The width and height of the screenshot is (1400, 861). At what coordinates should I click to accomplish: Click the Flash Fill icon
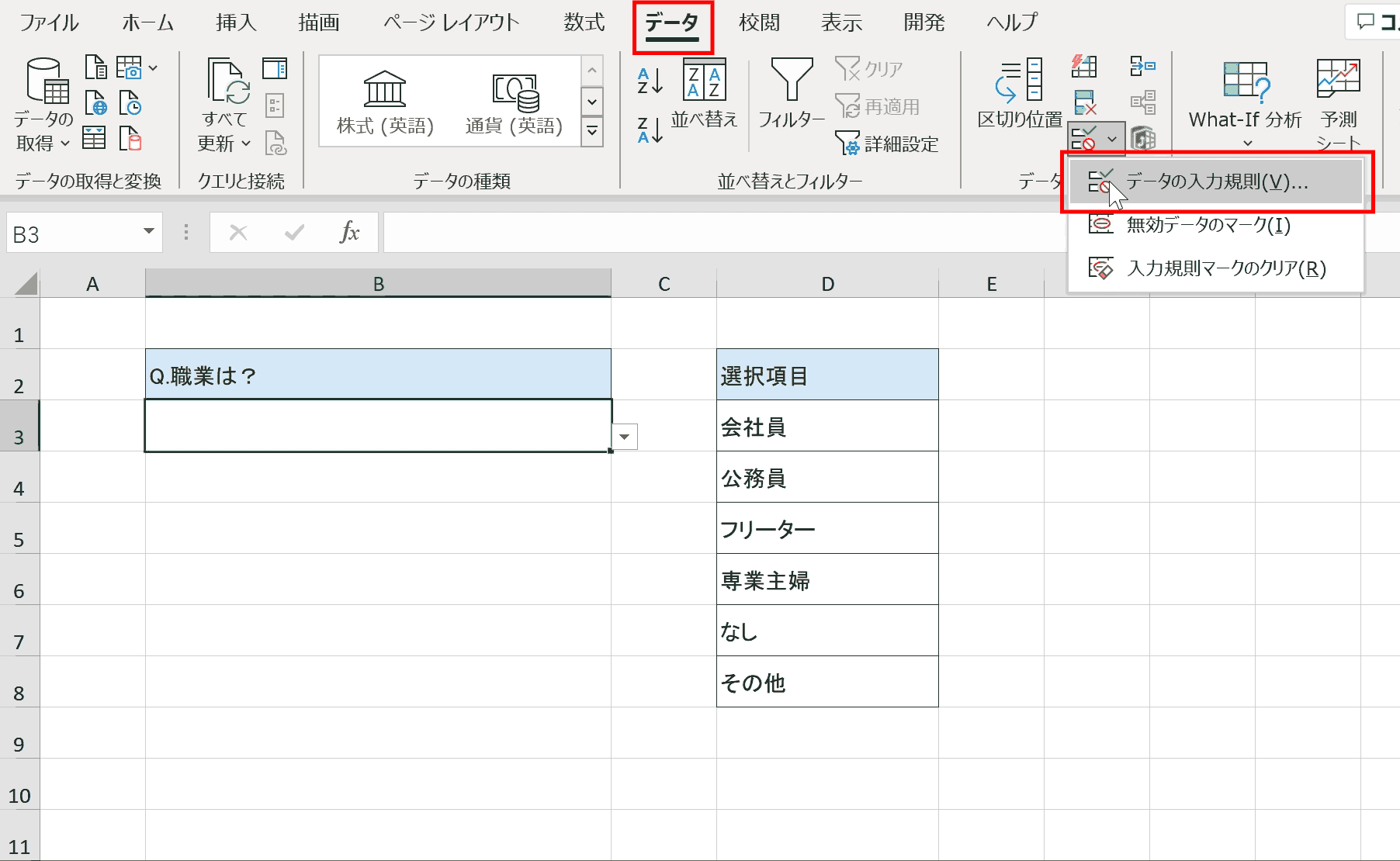click(x=1084, y=67)
